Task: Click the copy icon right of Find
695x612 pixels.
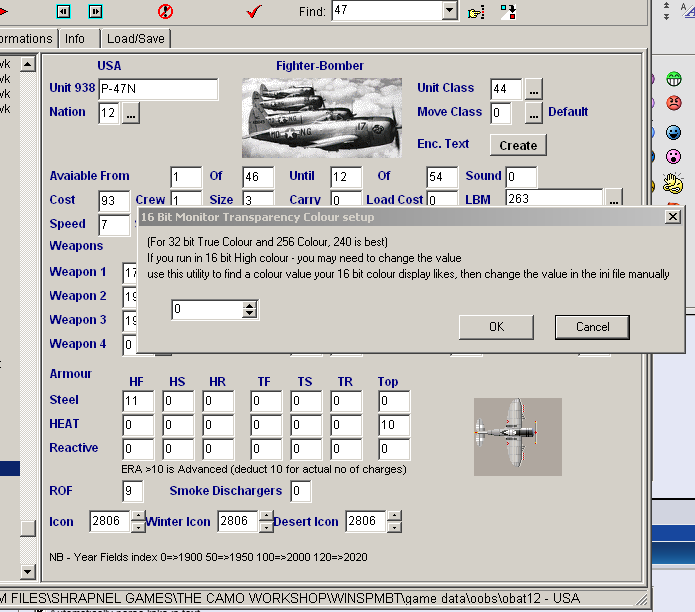Action: click(x=508, y=11)
